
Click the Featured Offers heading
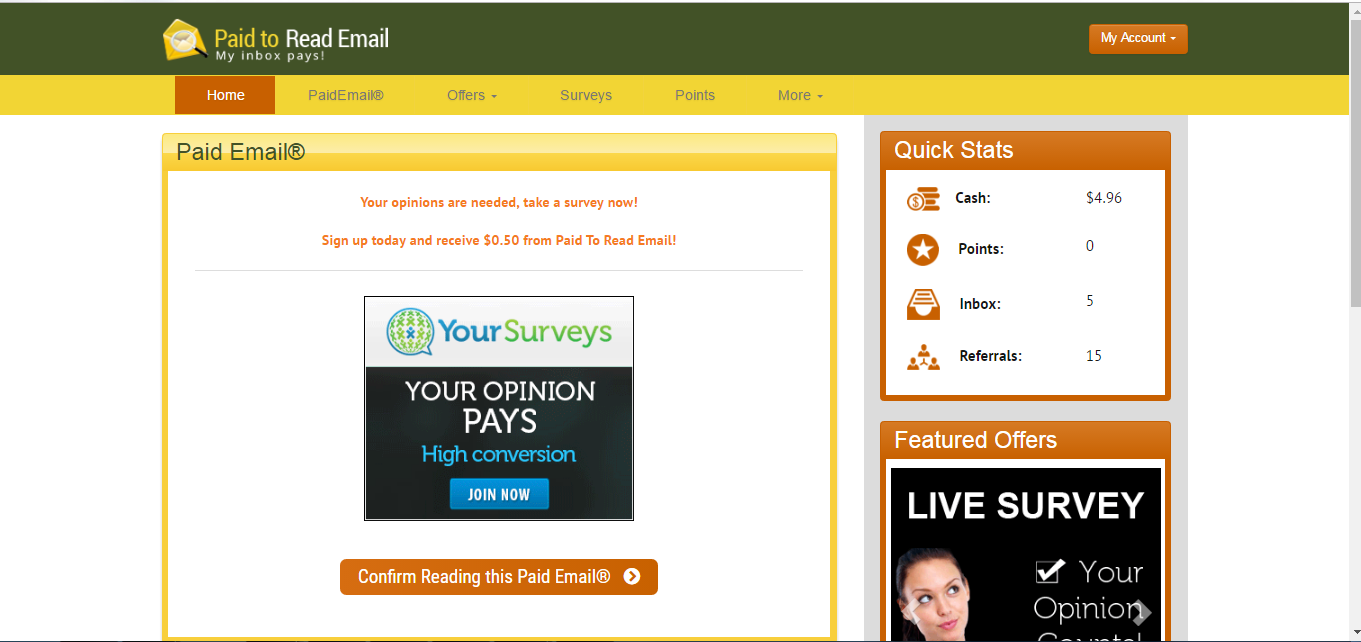pyautogui.click(x=975, y=440)
